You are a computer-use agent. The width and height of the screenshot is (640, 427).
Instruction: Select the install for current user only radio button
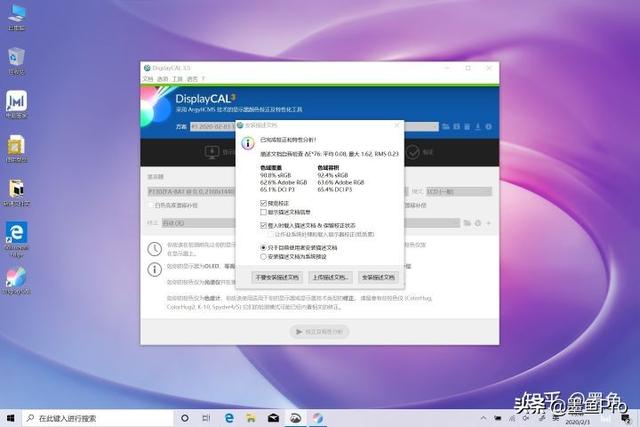click(x=263, y=247)
